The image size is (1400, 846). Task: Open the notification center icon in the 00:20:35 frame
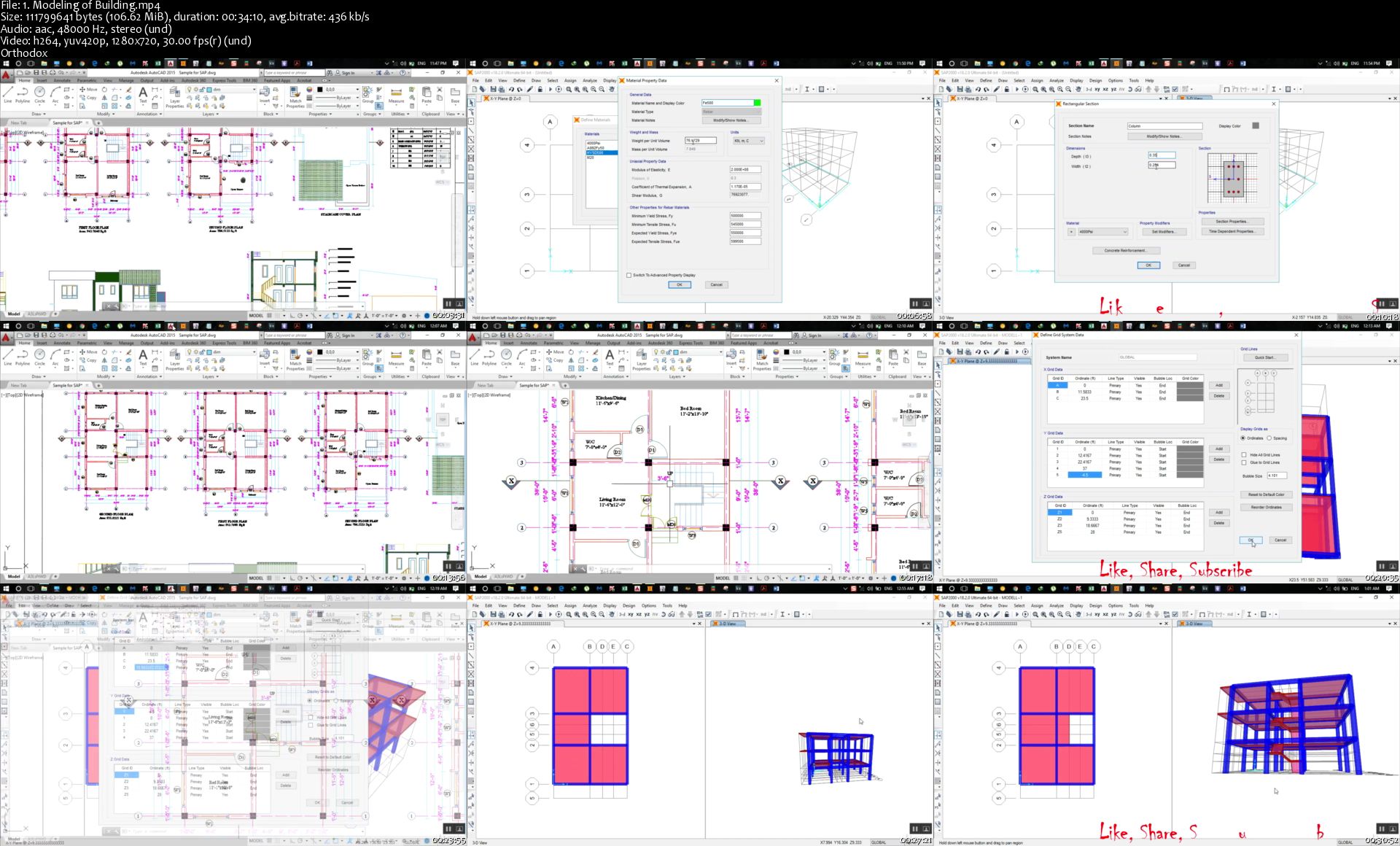pyautogui.click(x=1389, y=326)
